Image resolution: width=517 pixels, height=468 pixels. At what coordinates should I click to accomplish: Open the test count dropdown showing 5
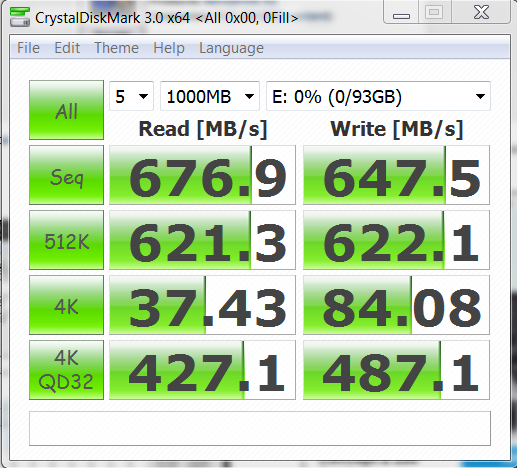point(131,96)
